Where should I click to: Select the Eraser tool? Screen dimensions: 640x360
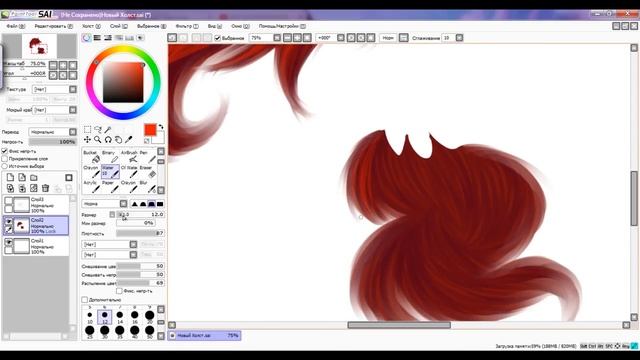tap(147, 172)
